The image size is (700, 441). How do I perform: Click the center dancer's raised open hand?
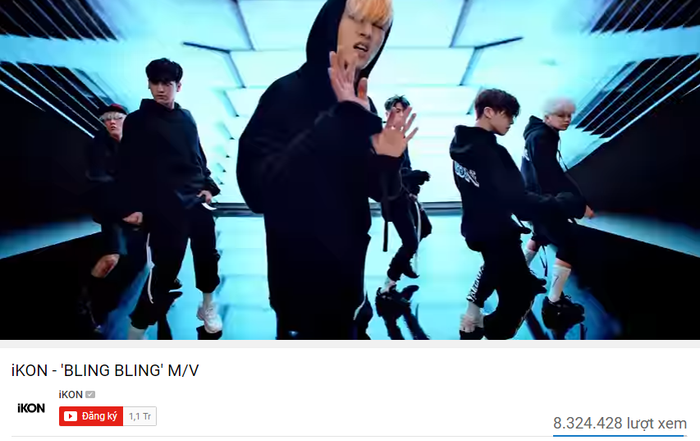[395, 131]
